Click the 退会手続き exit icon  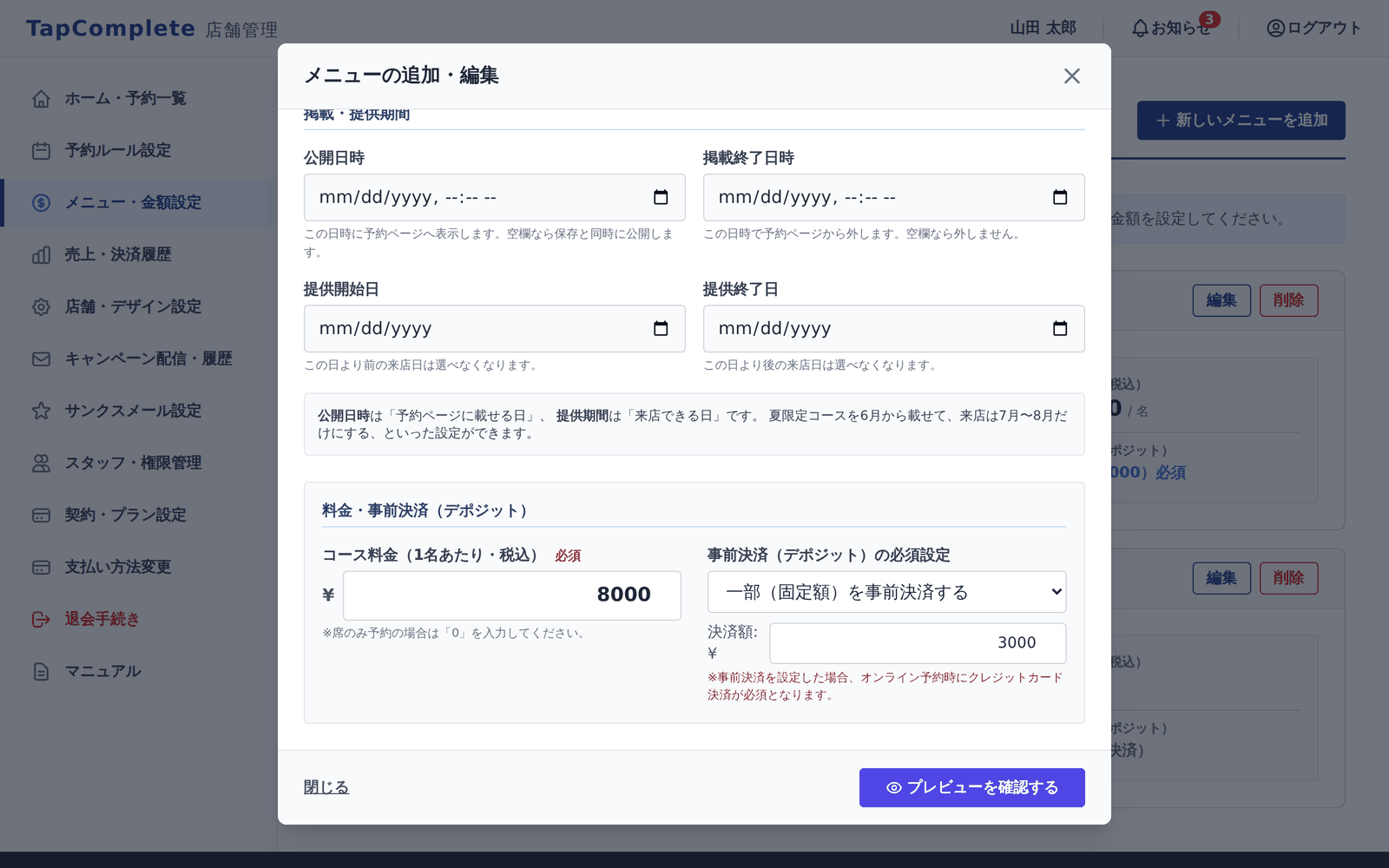coord(41,619)
